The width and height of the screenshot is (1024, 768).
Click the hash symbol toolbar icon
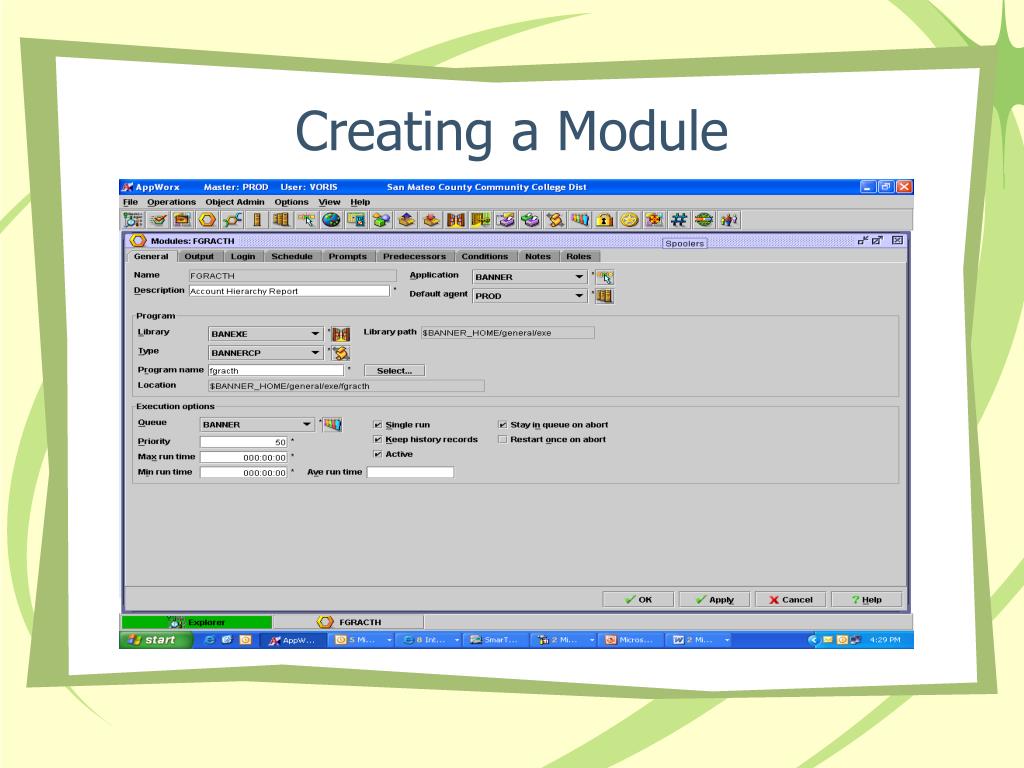[x=679, y=220]
